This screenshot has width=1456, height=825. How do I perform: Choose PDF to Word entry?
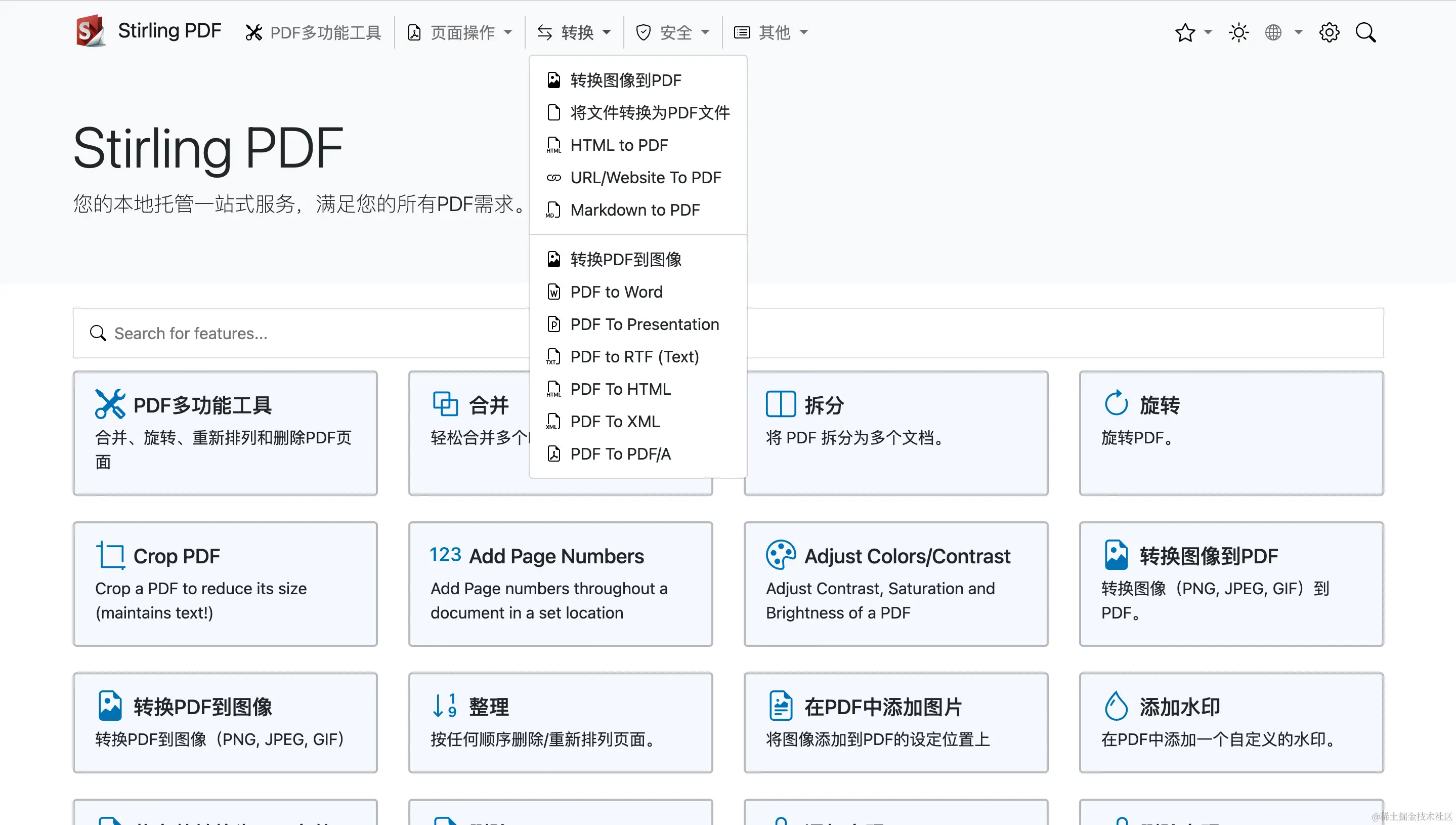click(637, 292)
